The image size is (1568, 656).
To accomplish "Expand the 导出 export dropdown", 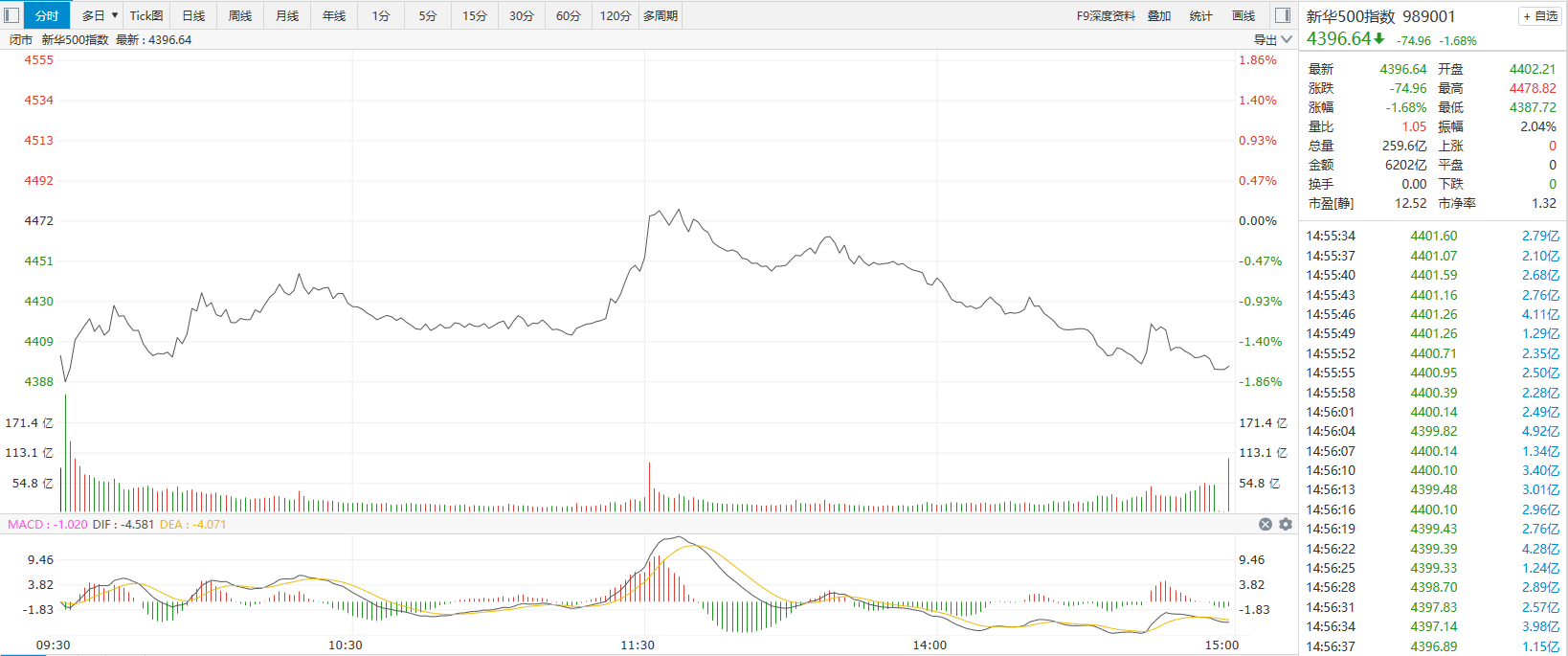I will pyautogui.click(x=1273, y=39).
